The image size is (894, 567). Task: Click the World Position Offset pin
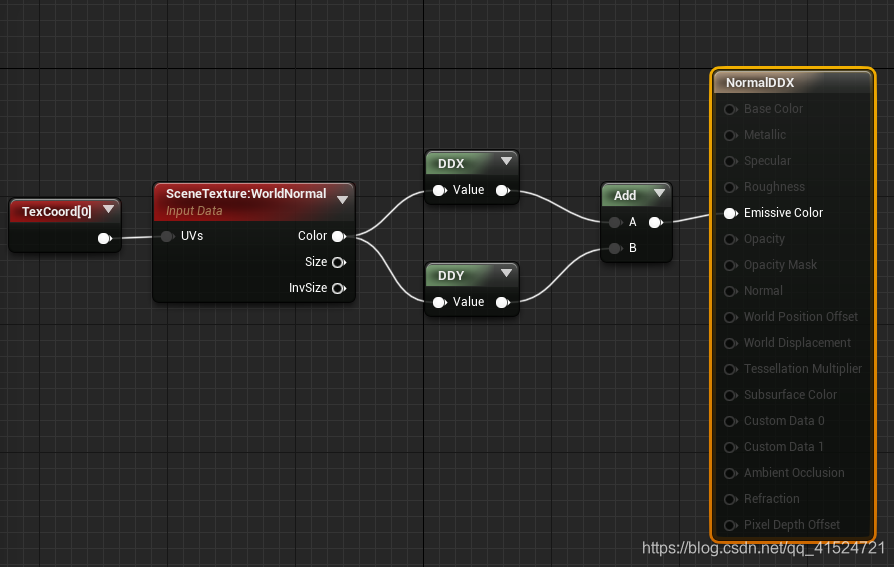[730, 317]
